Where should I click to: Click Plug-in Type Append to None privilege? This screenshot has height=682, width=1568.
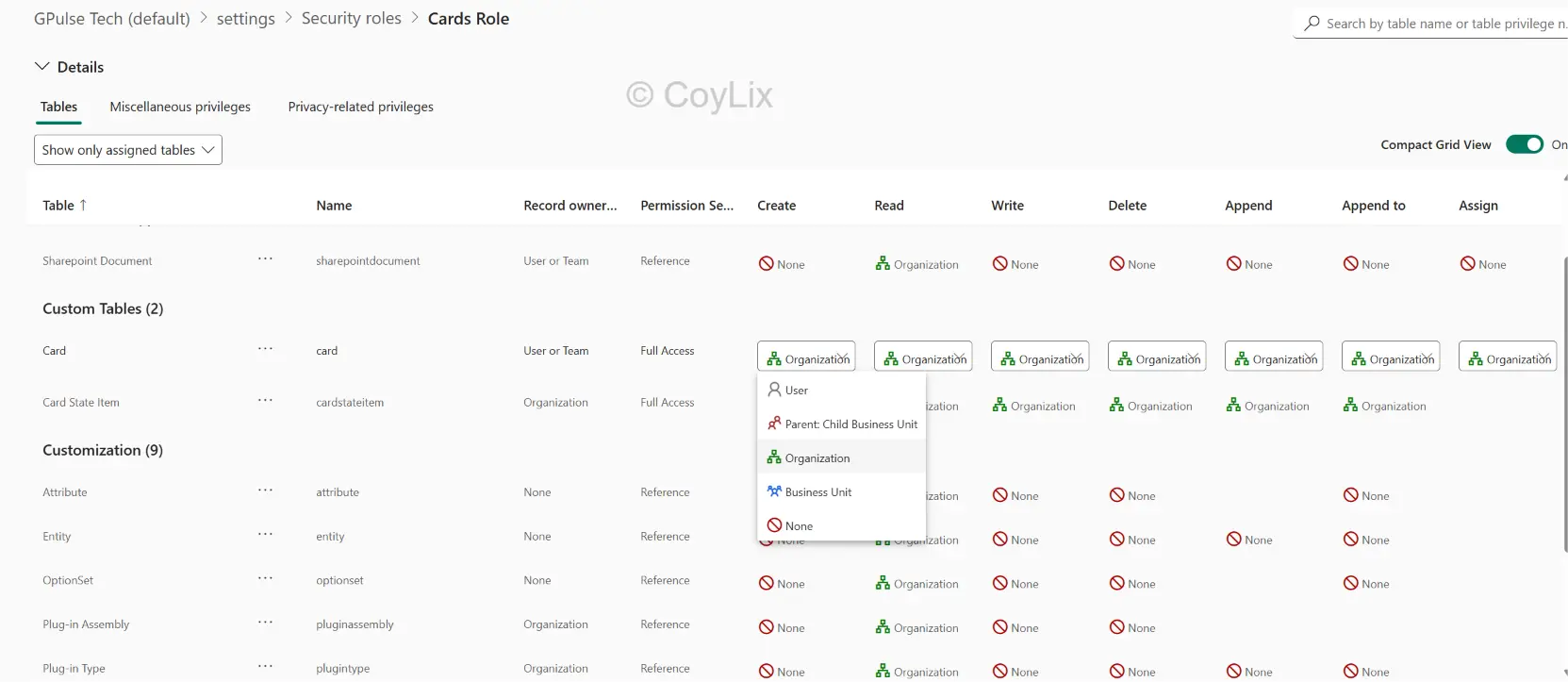[x=1366, y=672]
